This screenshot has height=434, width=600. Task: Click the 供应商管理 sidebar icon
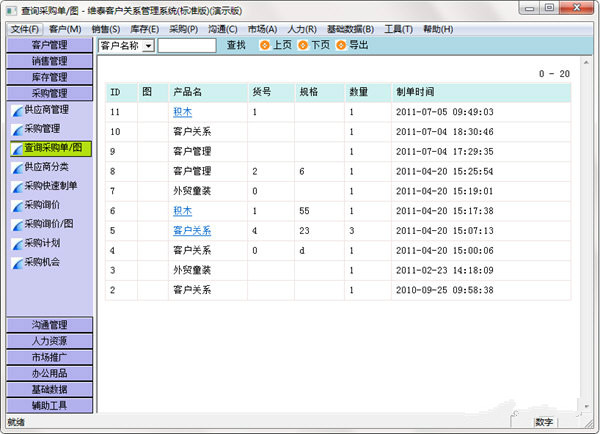(x=18, y=111)
